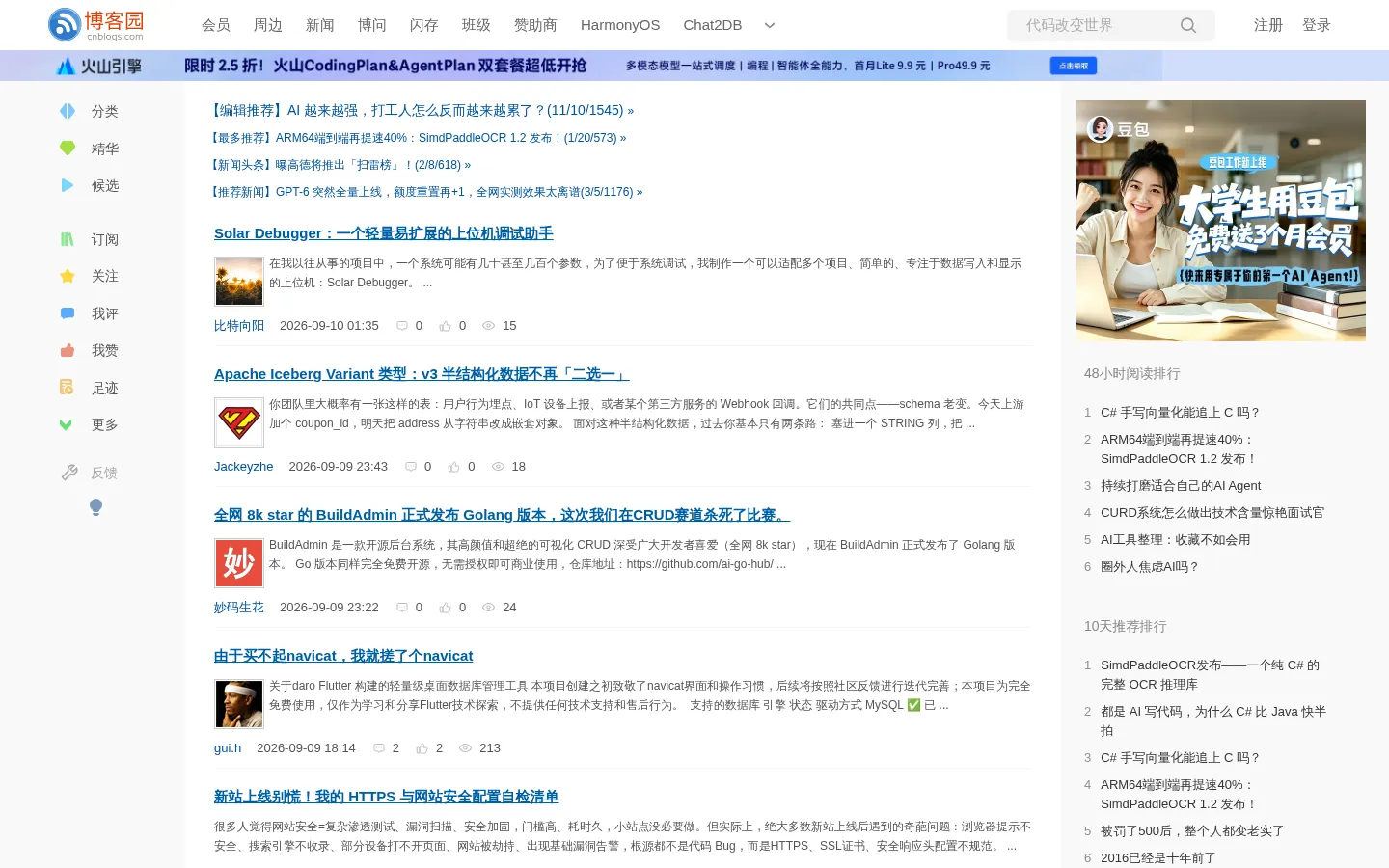Viewport: 1389px width, 868px height.
Task: Click the 火山引擎 banner's blue button
Action: (x=1074, y=66)
